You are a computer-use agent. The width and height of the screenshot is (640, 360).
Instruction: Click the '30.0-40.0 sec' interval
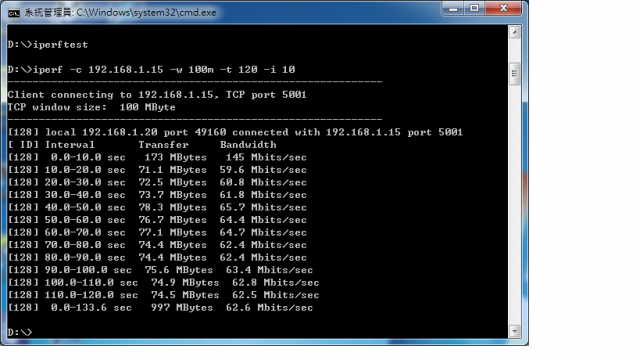85,195
